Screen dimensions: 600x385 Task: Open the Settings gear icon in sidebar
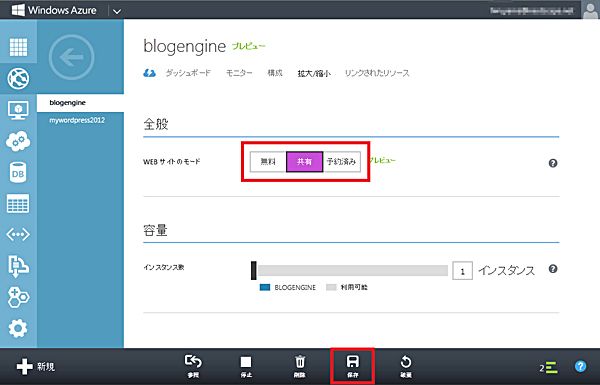click(x=18, y=328)
